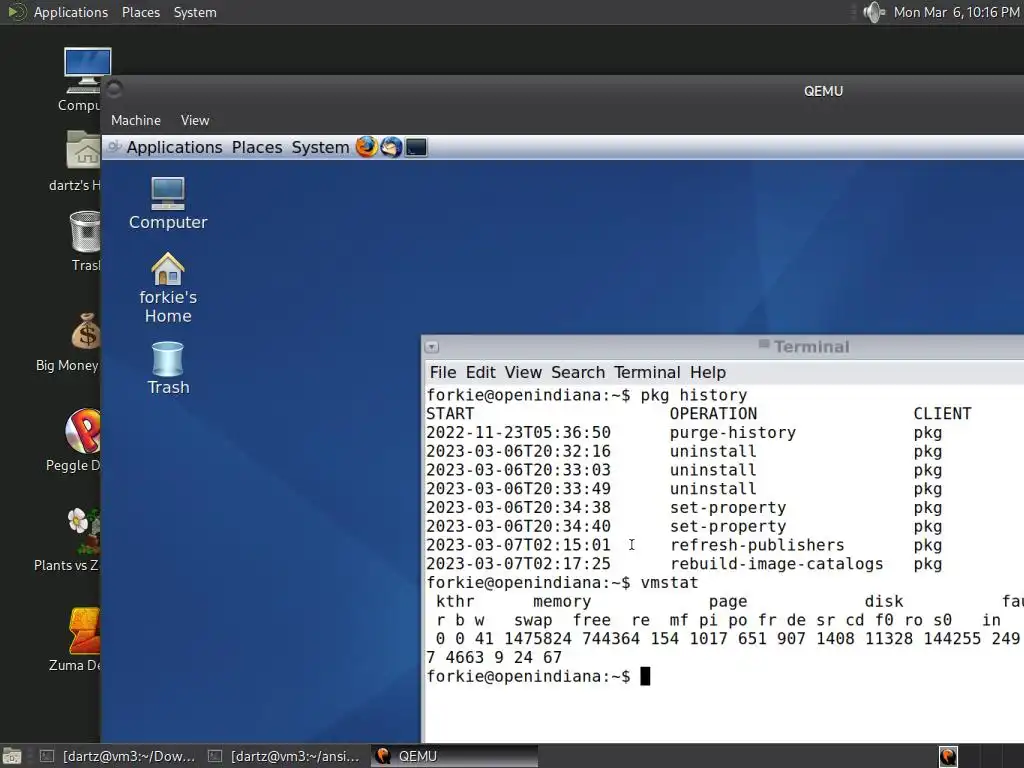Click the rebuild-image-catalogs operation text
Screen dimensions: 1024x768
776,564
